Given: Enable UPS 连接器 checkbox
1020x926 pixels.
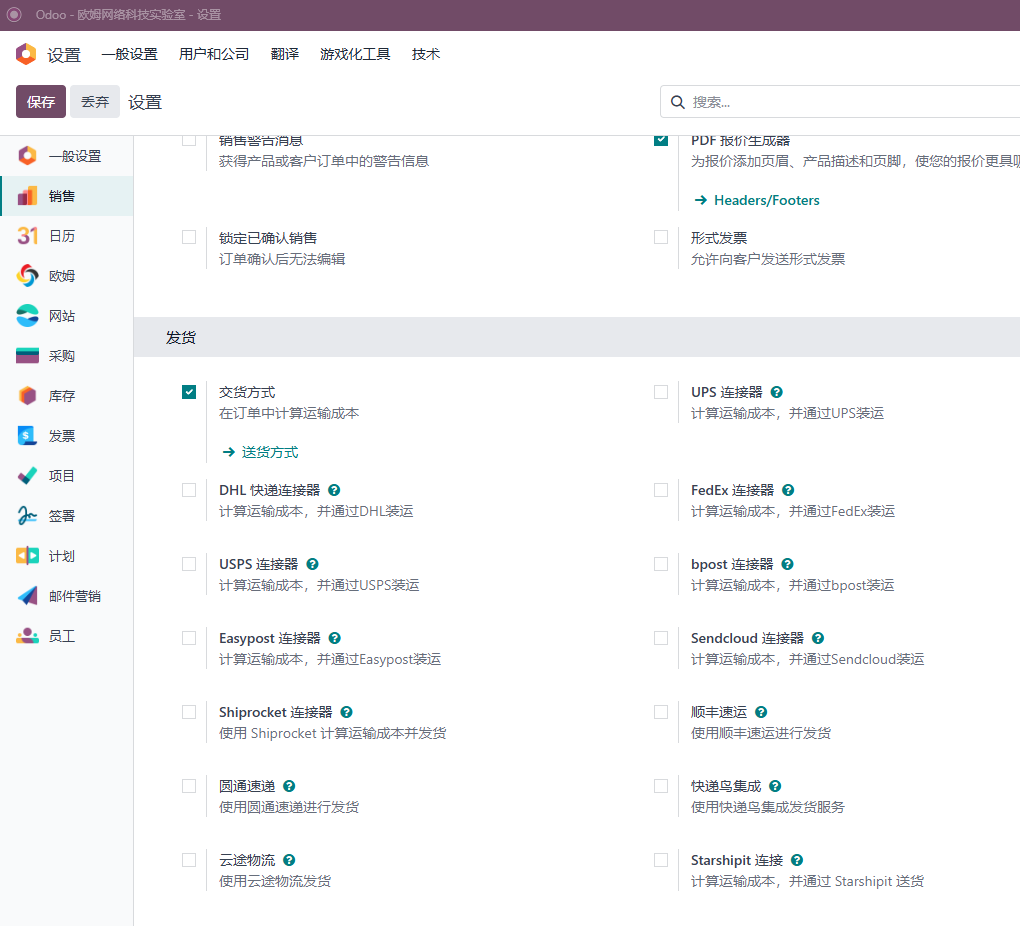Looking at the screenshot, I should click(661, 392).
